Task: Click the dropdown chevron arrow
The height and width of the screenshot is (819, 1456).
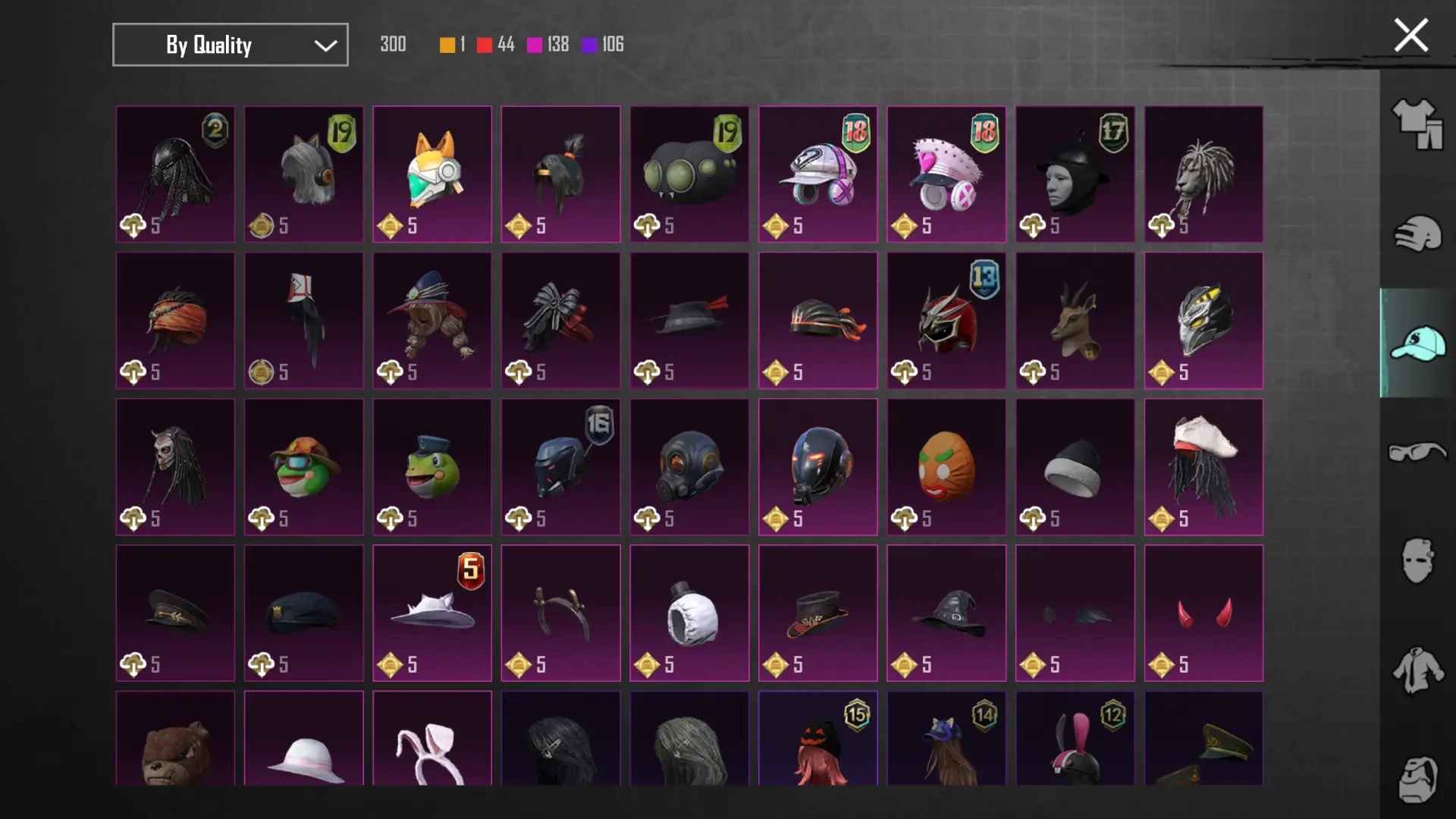Action: click(x=325, y=45)
